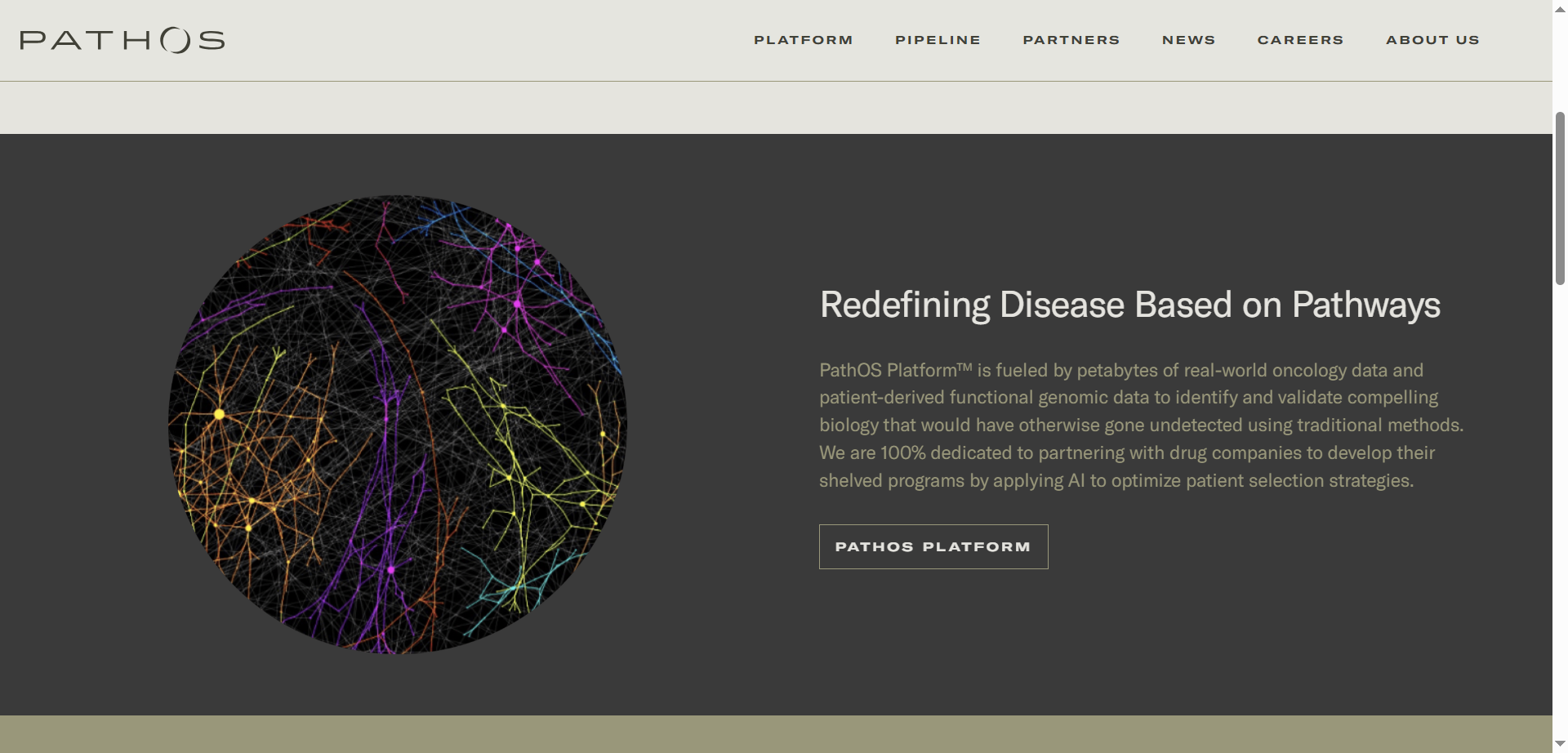Open the Partners navigation link
Viewport: 1568px width, 753px height.
click(1071, 40)
